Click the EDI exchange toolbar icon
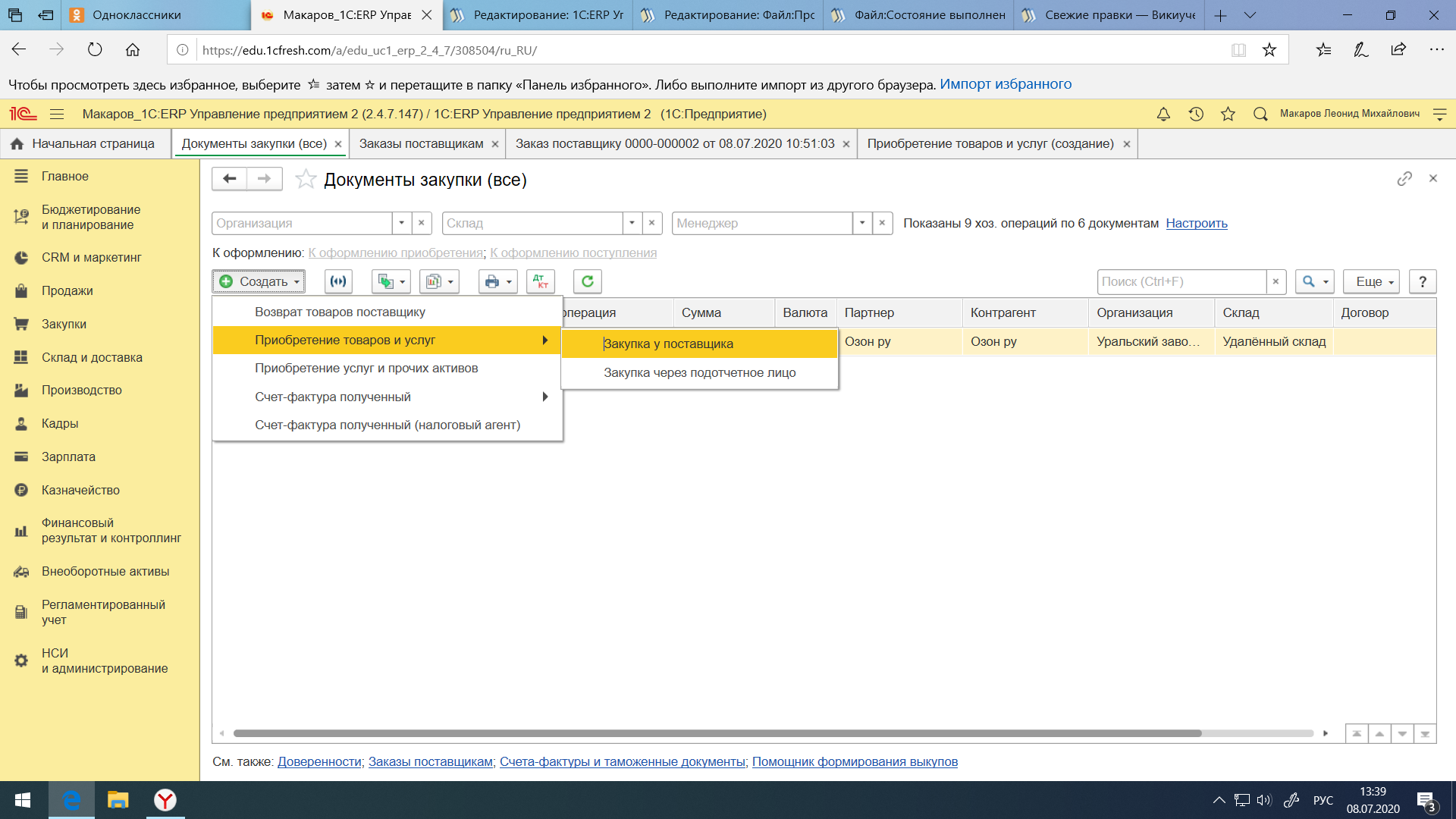Screen dimensions: 1456x819 coord(338,281)
